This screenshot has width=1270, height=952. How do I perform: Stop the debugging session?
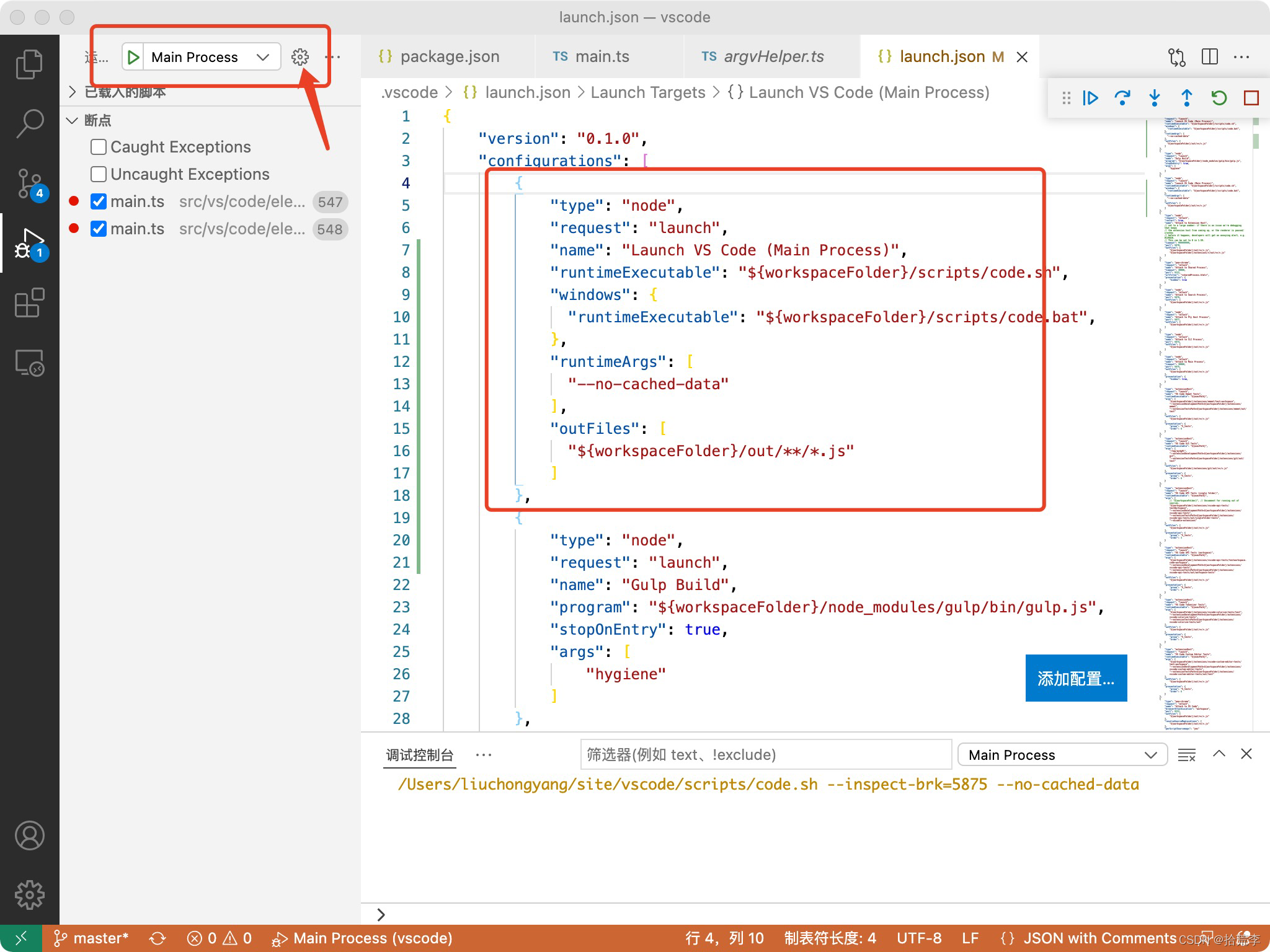point(1251,98)
